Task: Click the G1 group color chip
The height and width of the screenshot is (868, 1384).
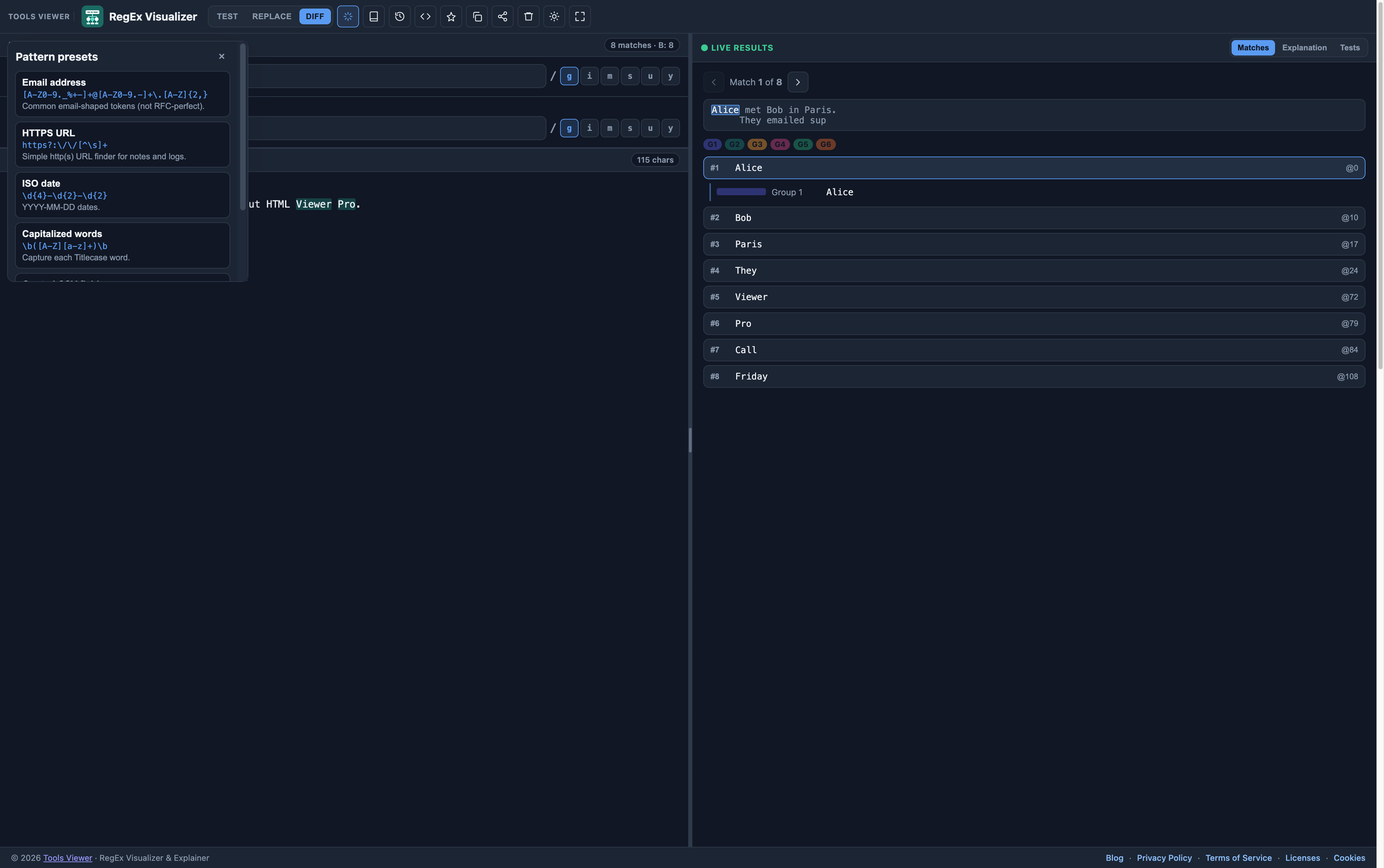Action: 712,145
